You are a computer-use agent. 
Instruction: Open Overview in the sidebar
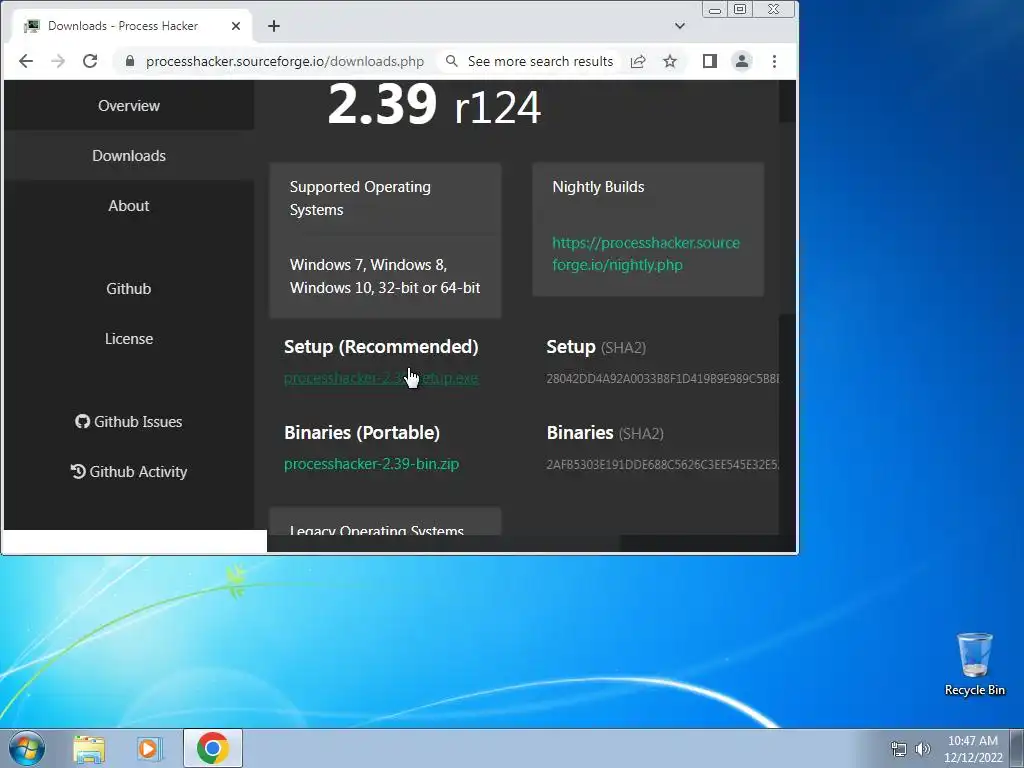pyautogui.click(x=129, y=106)
